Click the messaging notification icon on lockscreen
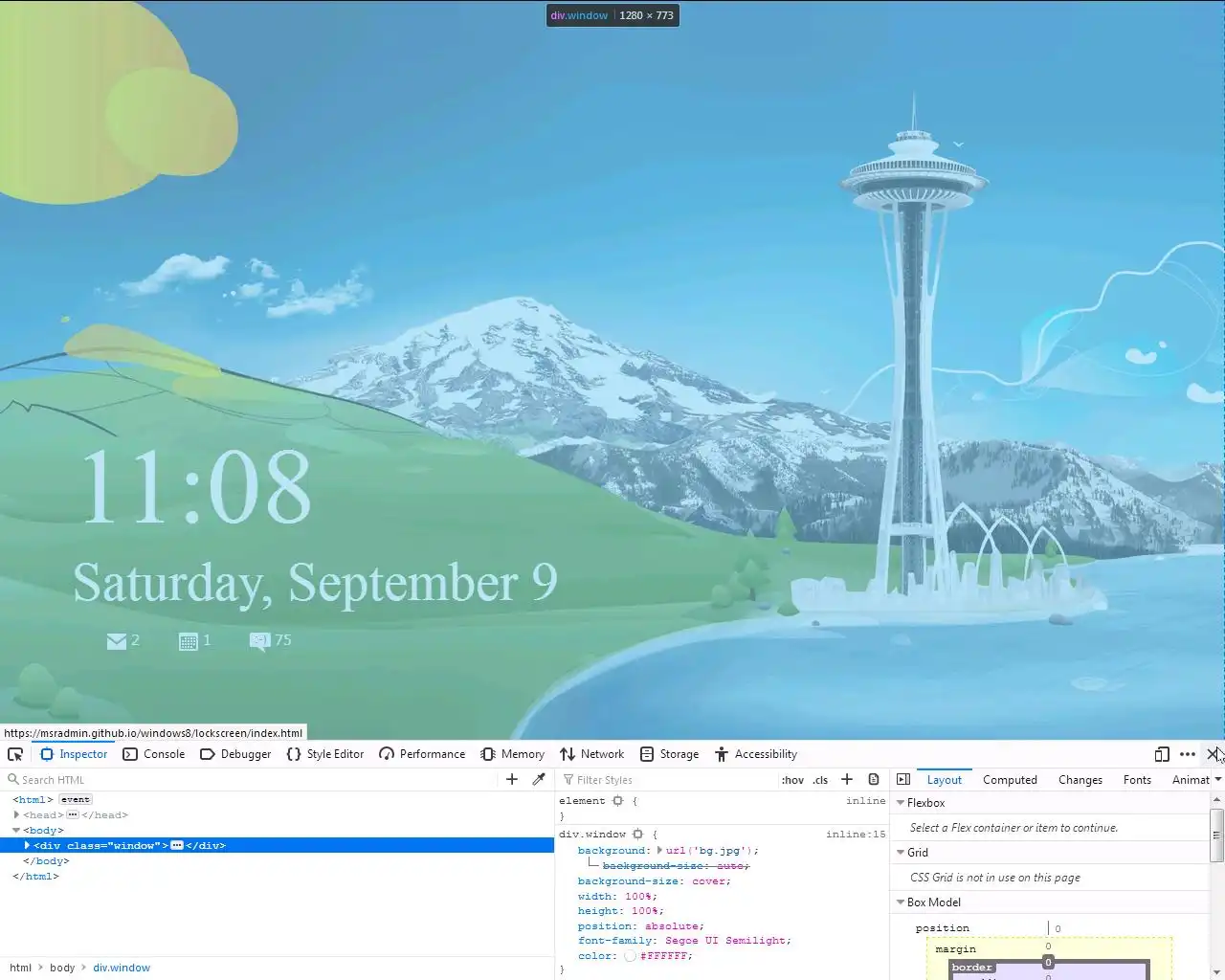The height and width of the screenshot is (980, 1225). coord(259,641)
